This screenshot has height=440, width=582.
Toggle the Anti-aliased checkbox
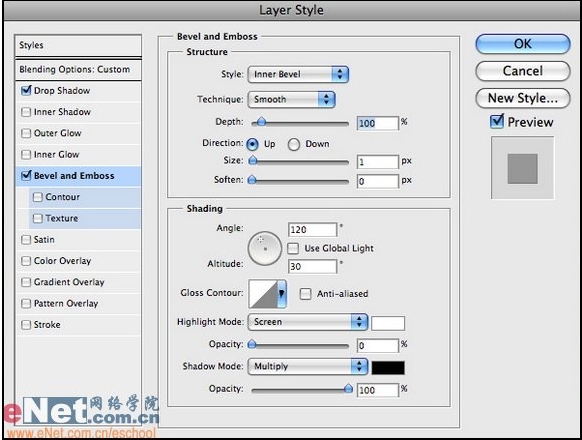pos(305,294)
